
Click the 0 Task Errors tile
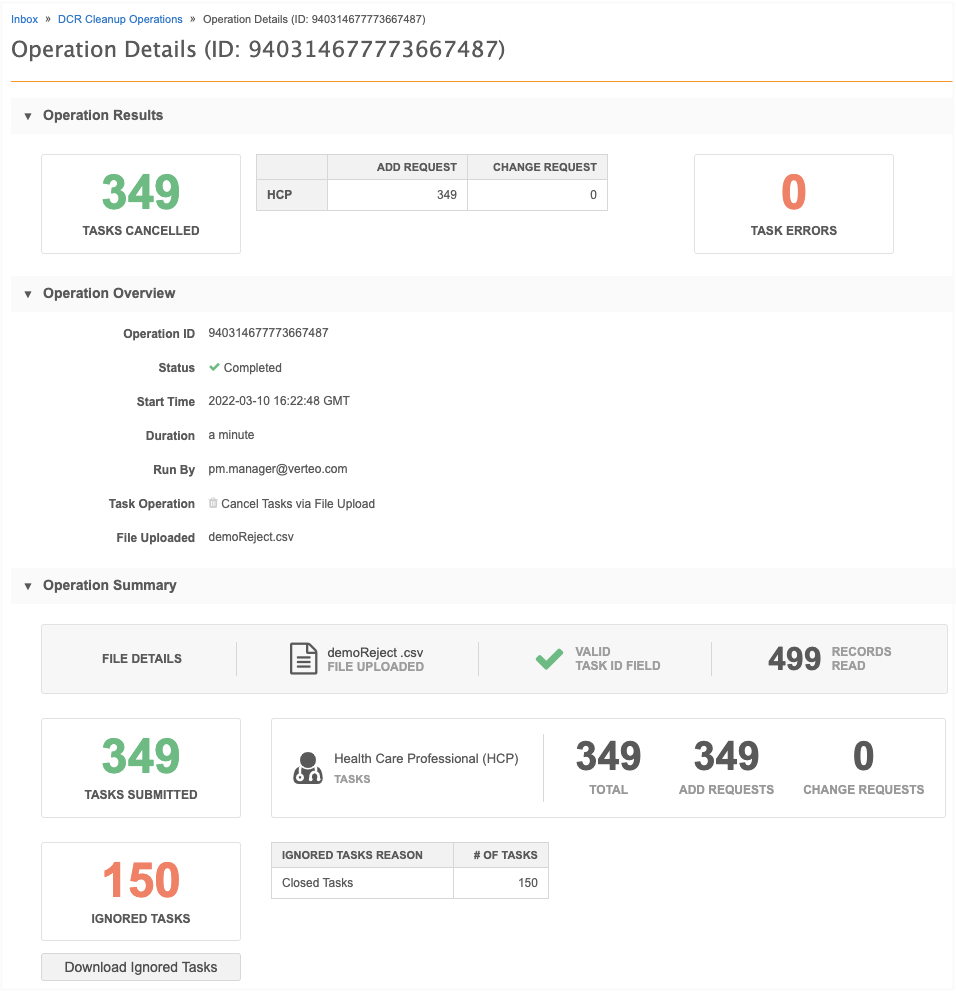pos(793,204)
